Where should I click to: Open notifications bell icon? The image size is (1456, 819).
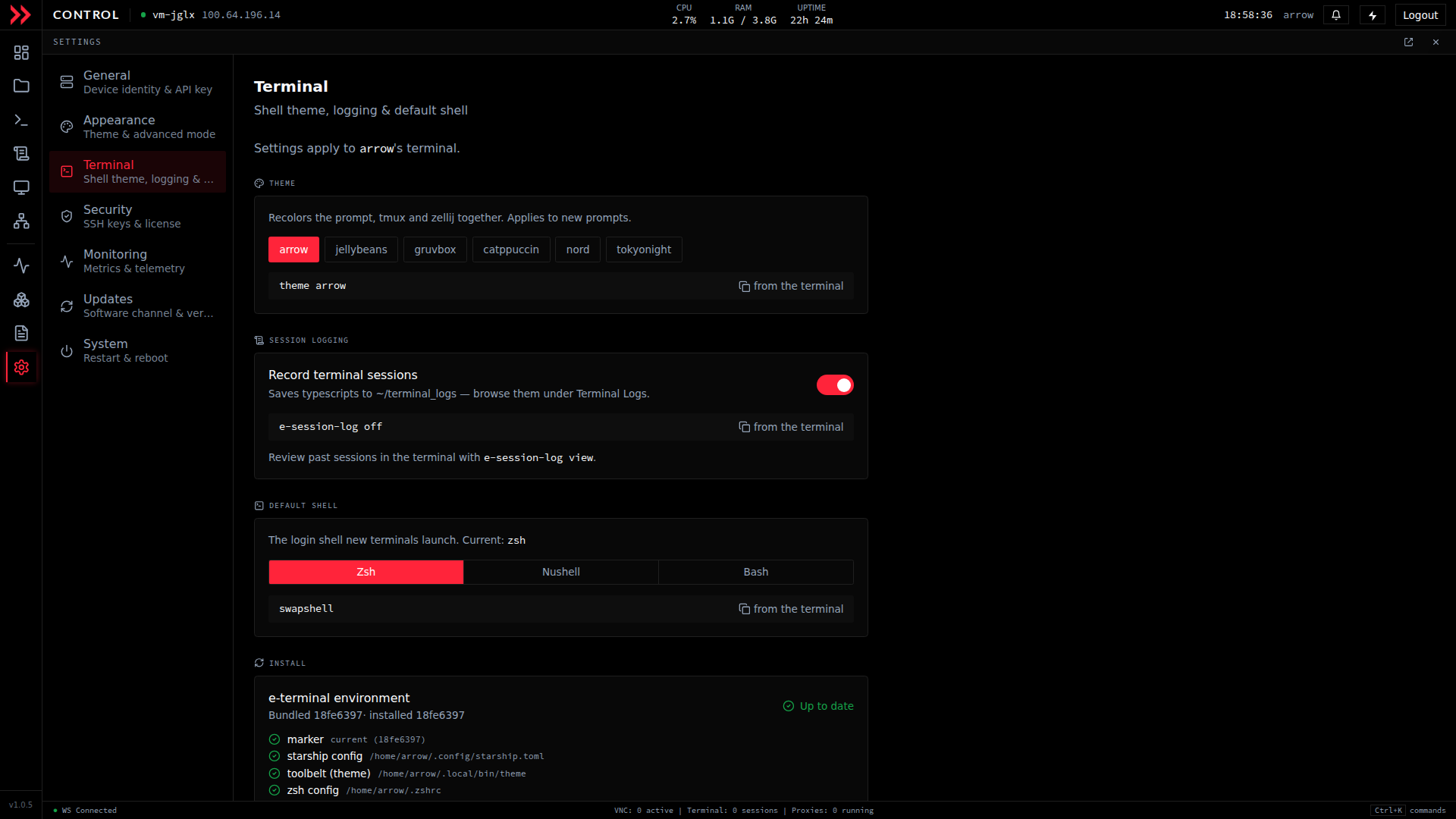[1336, 15]
